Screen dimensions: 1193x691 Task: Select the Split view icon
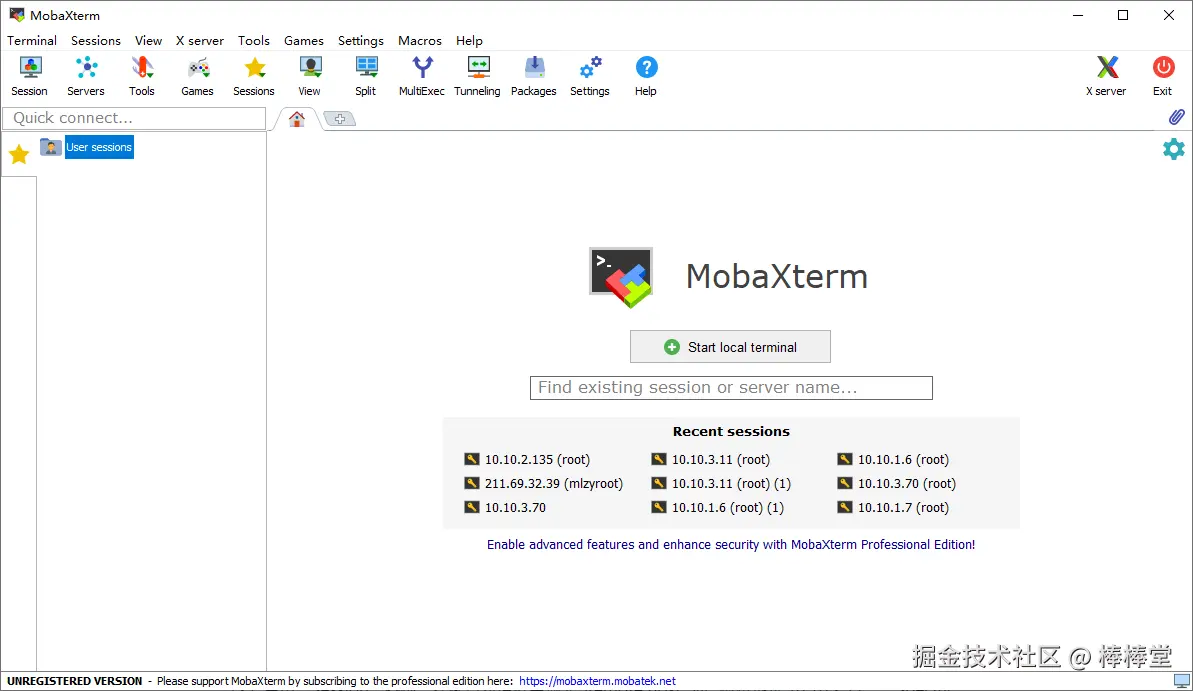(x=366, y=76)
